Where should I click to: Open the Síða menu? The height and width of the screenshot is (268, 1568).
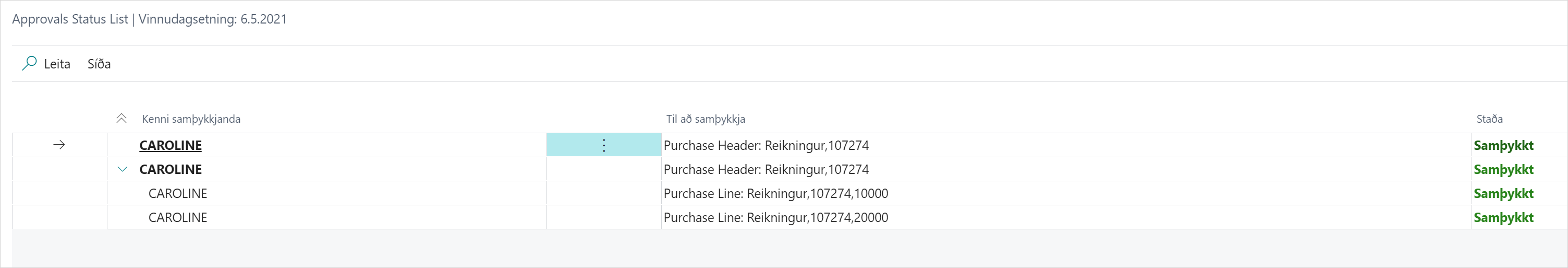click(99, 64)
